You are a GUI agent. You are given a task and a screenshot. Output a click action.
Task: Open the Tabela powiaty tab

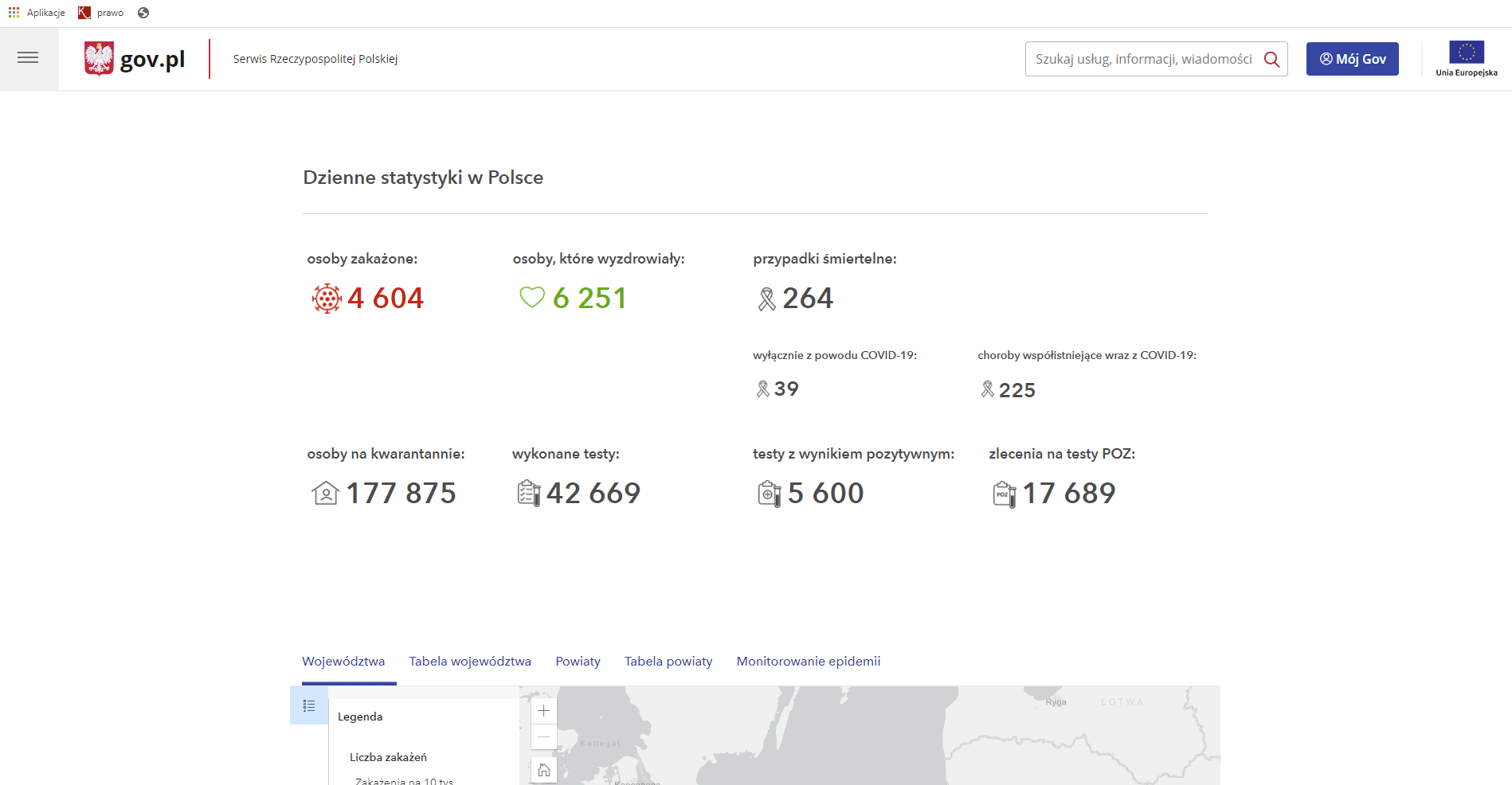668,662
